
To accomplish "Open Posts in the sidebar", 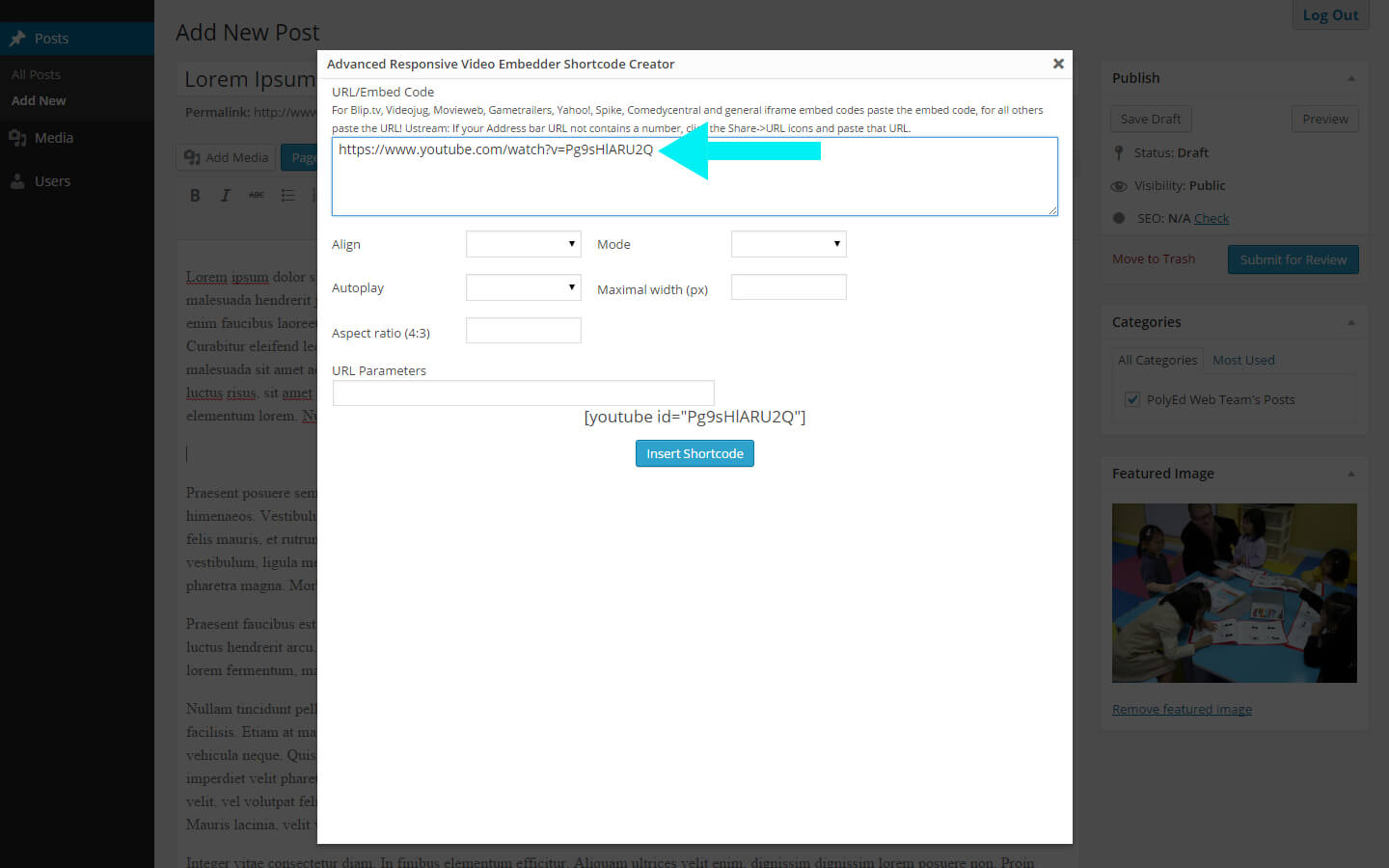I will click(x=77, y=39).
